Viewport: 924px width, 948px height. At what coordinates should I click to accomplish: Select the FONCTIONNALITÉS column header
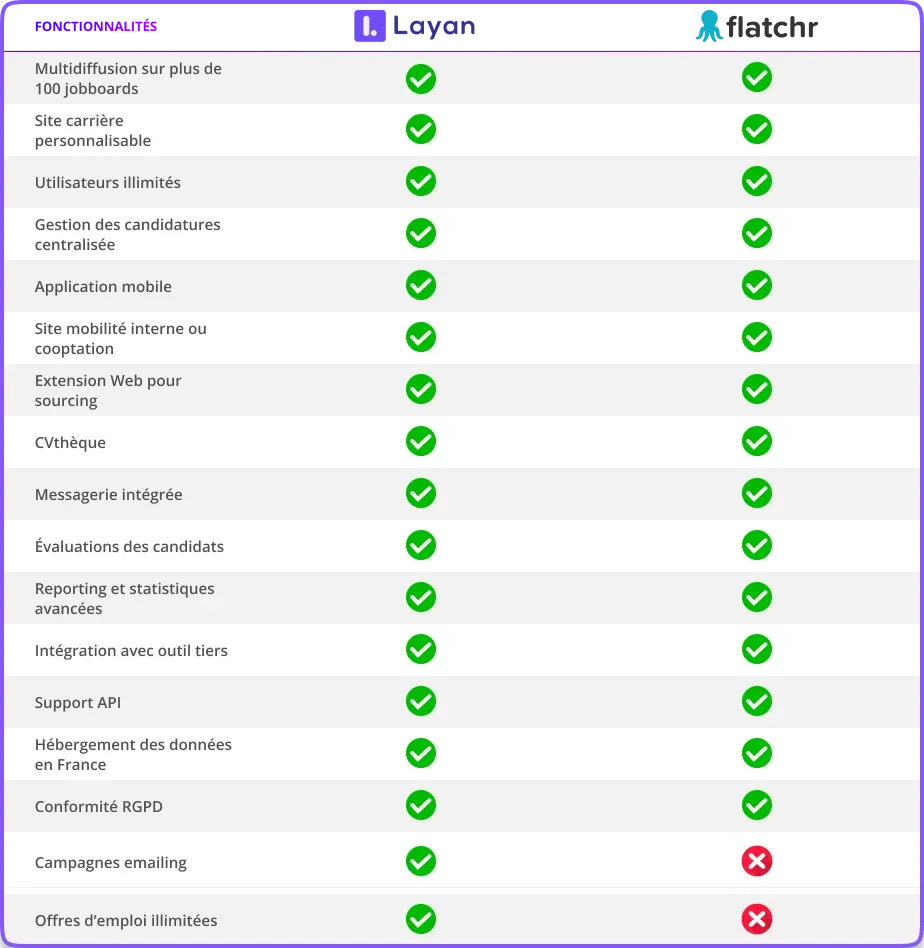96,27
